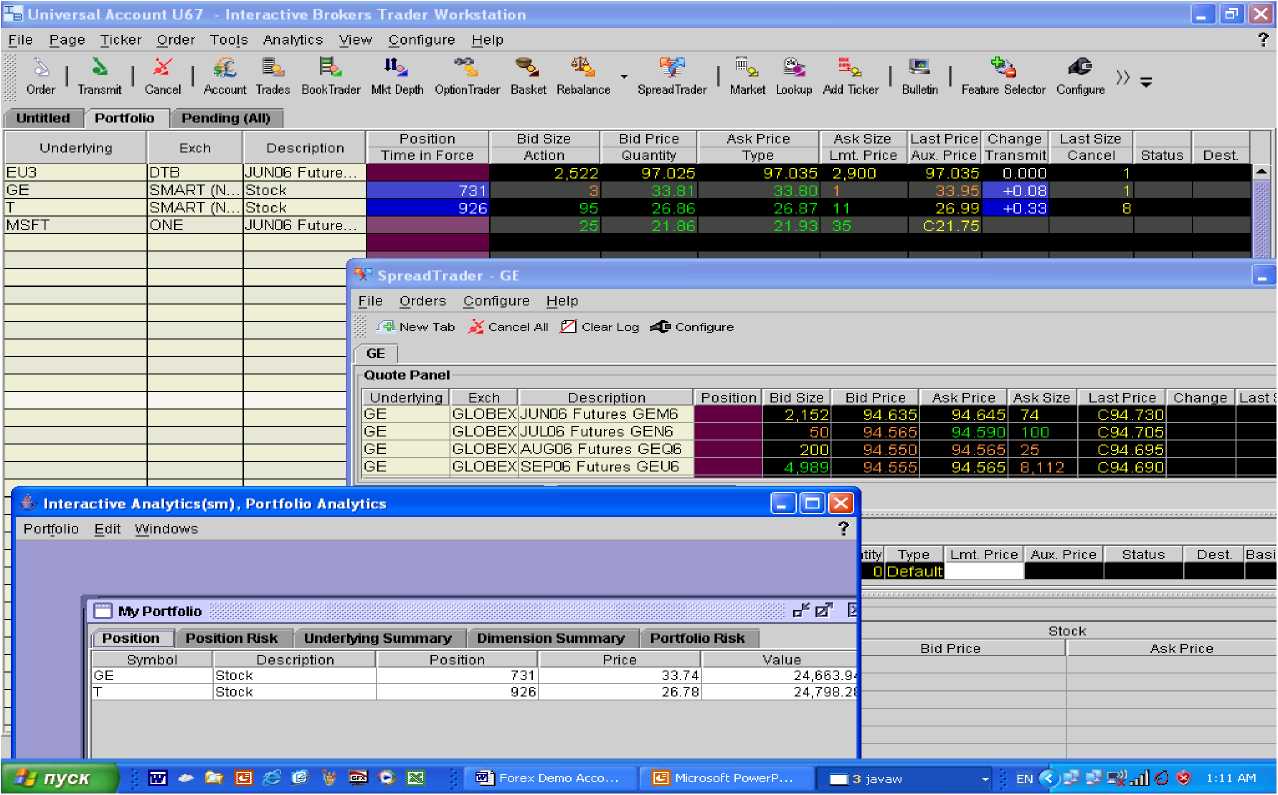Click Cancel All in SpreadTrader toolbar
Image resolution: width=1278 pixels, height=795 pixels.
click(508, 327)
